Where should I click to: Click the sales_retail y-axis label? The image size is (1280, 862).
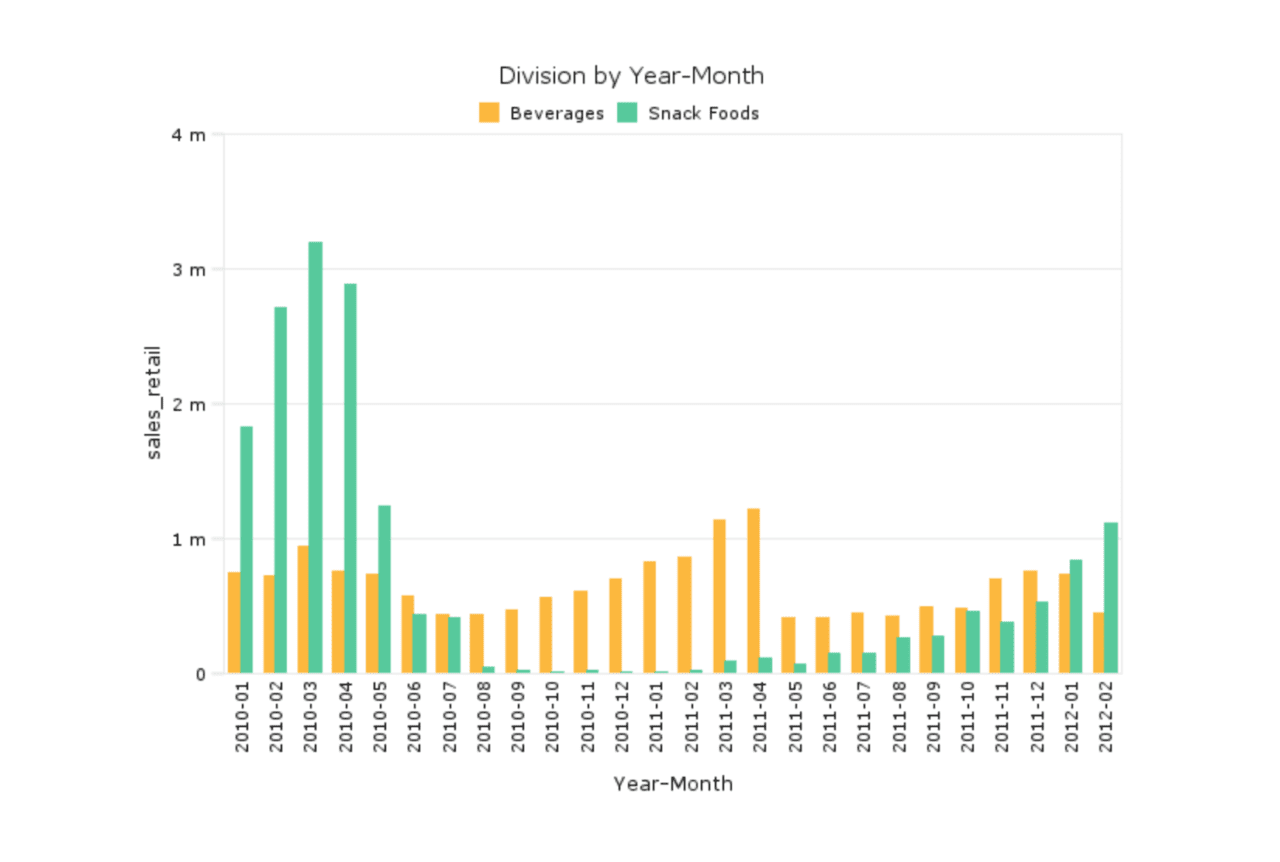(x=156, y=398)
